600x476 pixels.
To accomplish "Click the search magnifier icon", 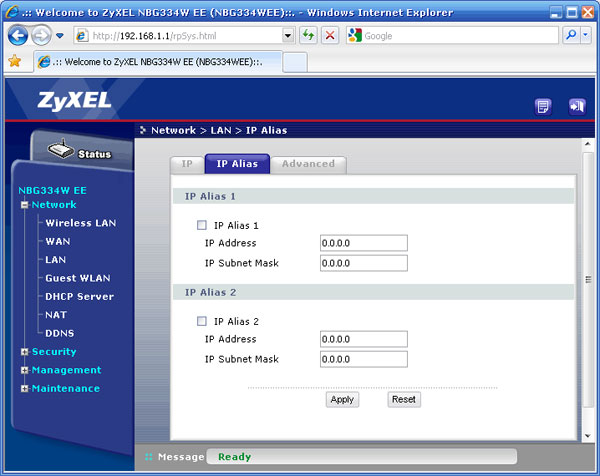I will pos(571,35).
